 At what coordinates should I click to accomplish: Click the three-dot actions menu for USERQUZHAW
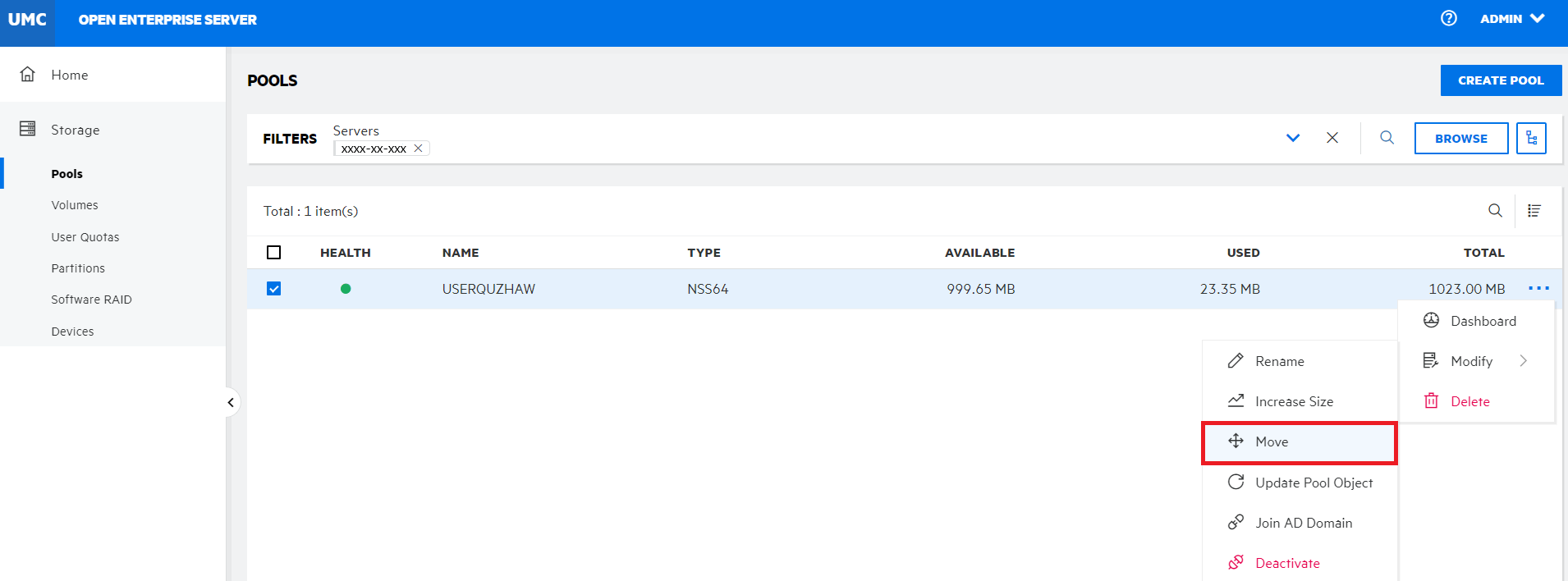[1538, 288]
